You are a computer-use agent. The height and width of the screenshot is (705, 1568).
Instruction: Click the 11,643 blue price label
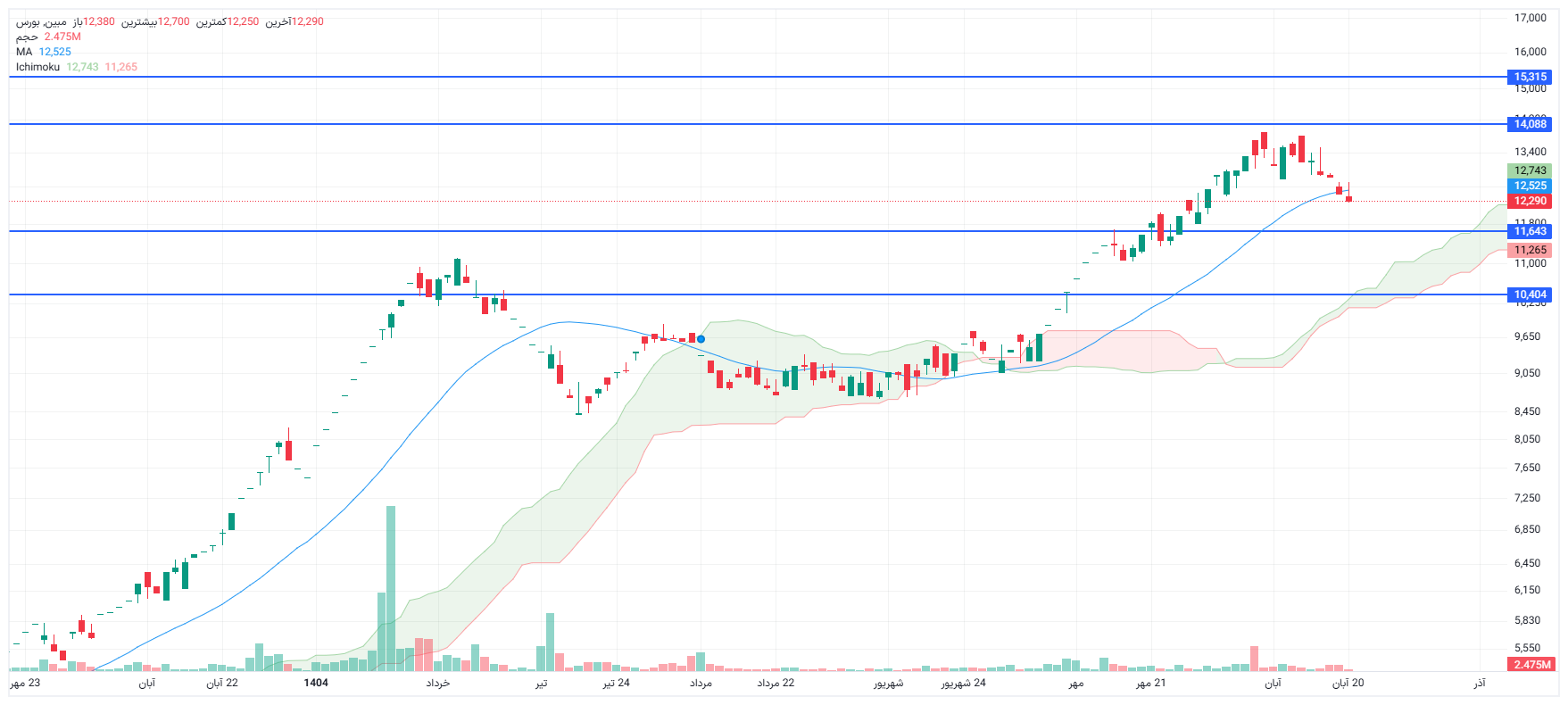pos(1530,231)
